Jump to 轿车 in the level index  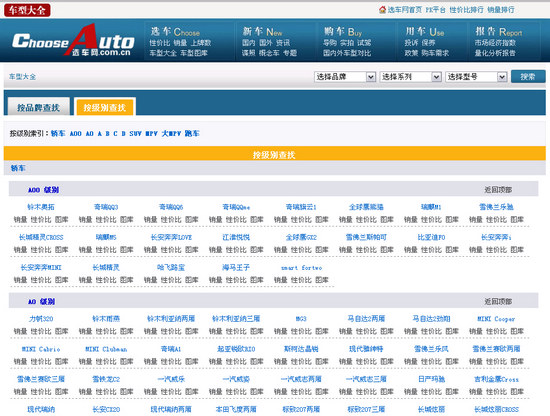(58, 133)
